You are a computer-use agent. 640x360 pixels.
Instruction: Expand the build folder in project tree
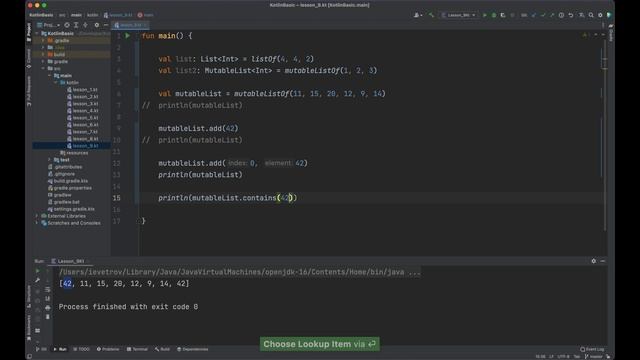pyautogui.click(x=43, y=55)
